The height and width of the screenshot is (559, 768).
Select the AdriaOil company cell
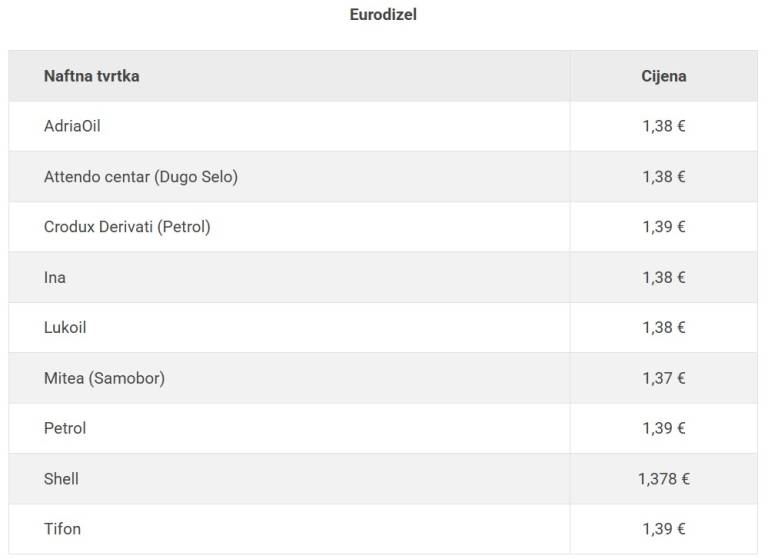pyautogui.click(x=72, y=126)
